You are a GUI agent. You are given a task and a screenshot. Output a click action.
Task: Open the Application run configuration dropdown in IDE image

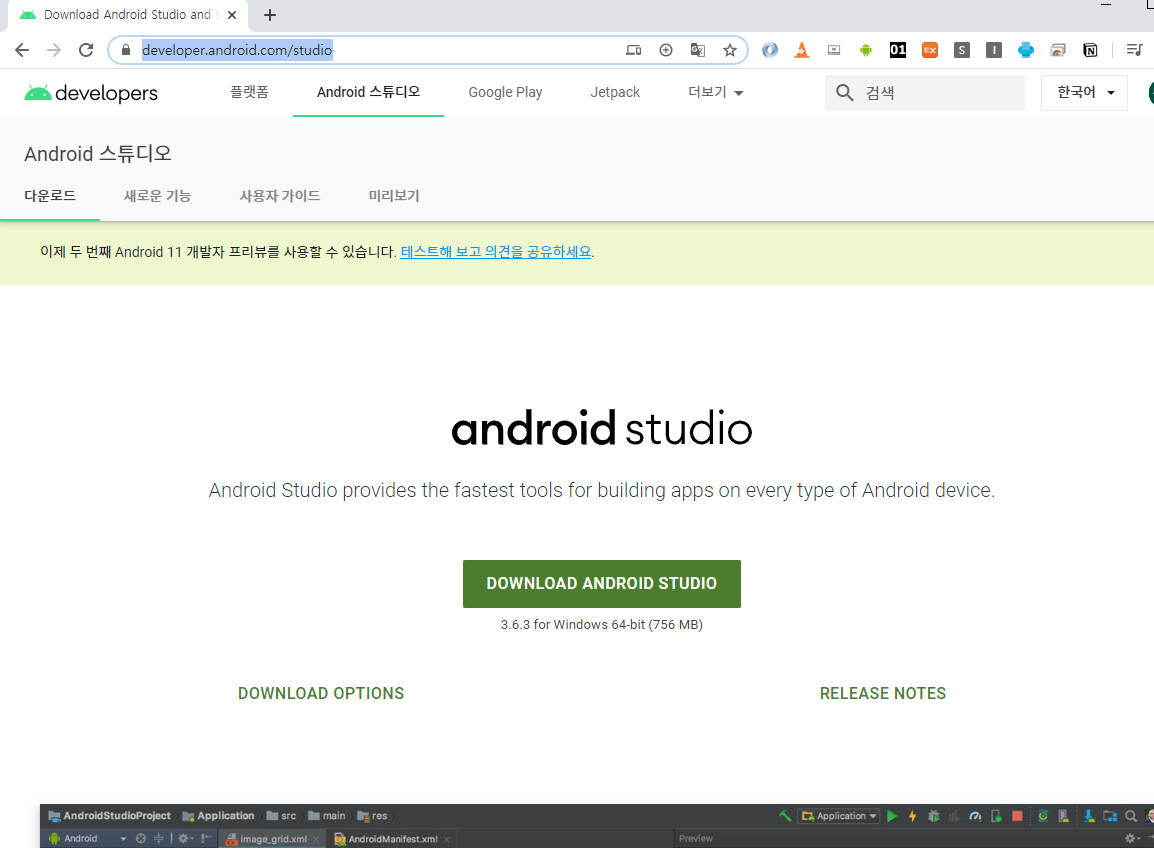(839, 816)
